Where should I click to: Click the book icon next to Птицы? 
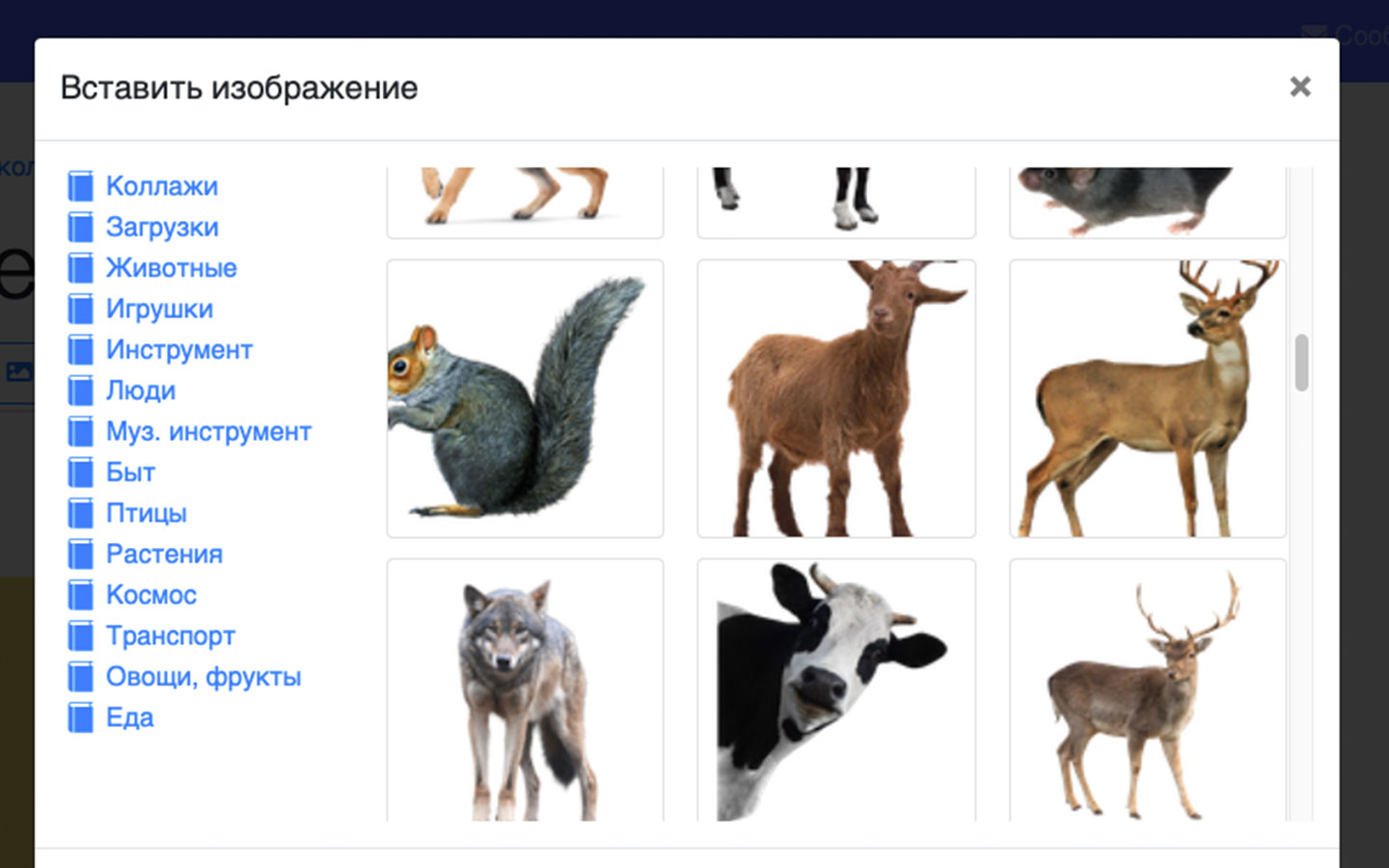(x=81, y=513)
